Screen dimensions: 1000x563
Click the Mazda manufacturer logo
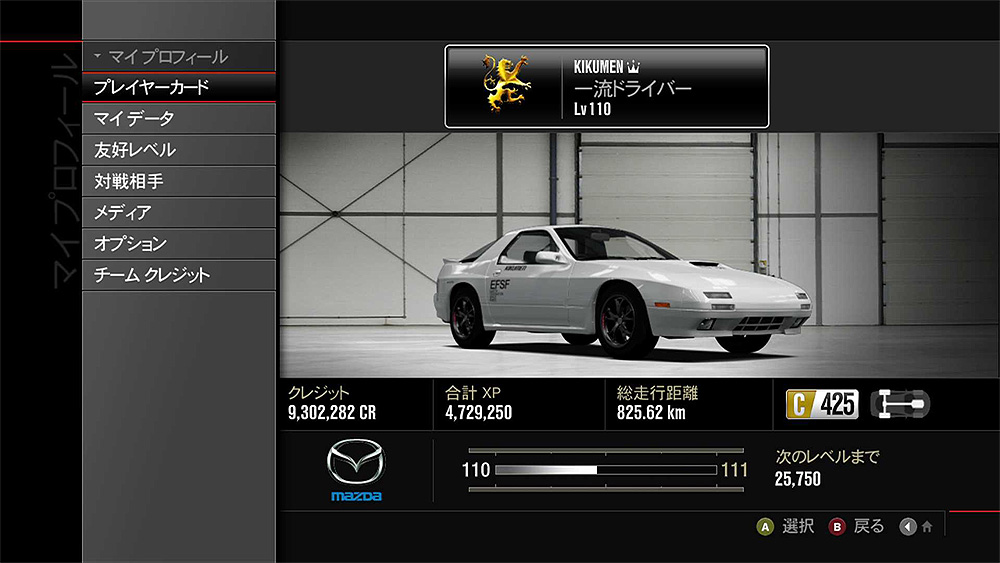[357, 471]
